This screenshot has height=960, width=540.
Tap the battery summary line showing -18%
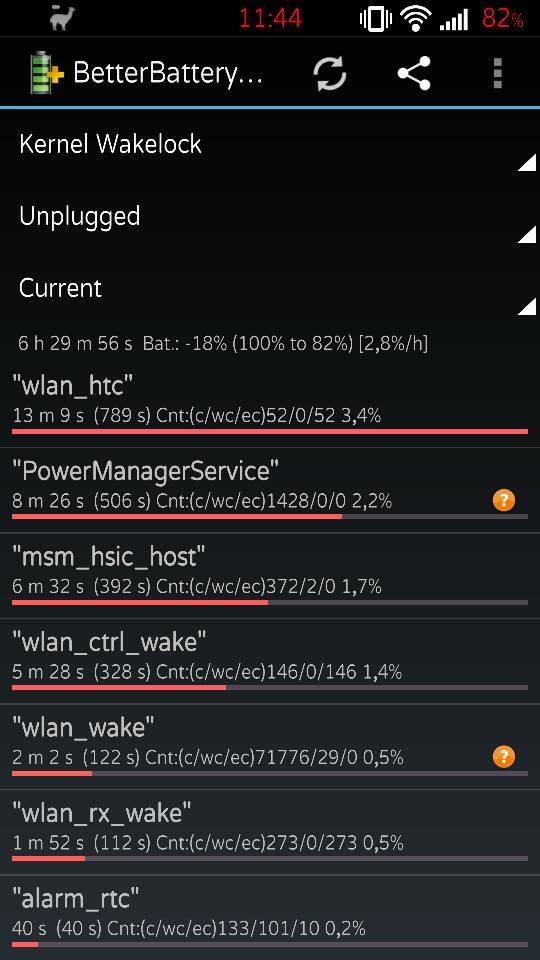pos(223,343)
